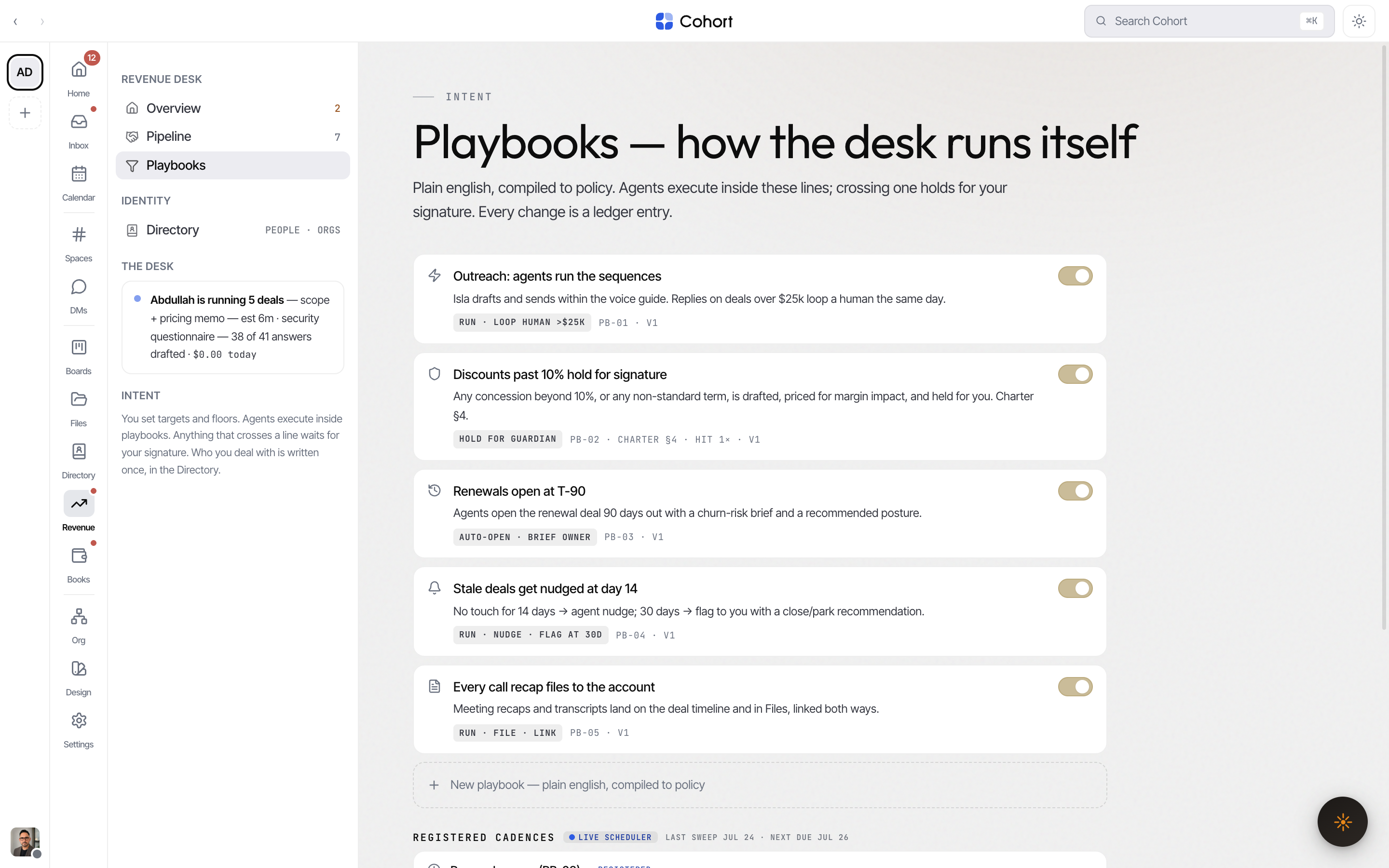The width and height of the screenshot is (1389, 868).
Task: Click the Discounts playbook shield icon
Action: click(x=435, y=374)
